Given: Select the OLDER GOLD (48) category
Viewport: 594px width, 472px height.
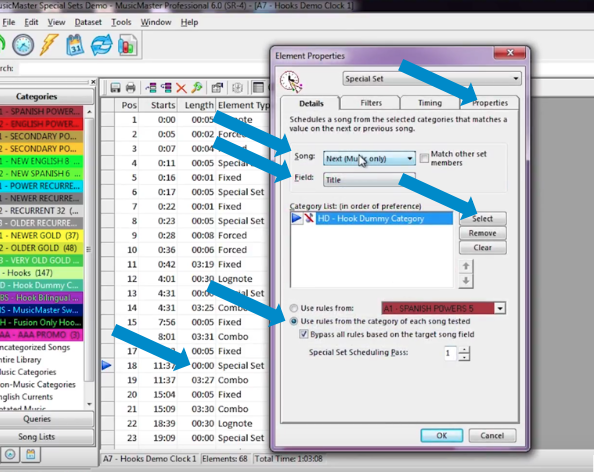Looking at the screenshot, I should 41,248.
